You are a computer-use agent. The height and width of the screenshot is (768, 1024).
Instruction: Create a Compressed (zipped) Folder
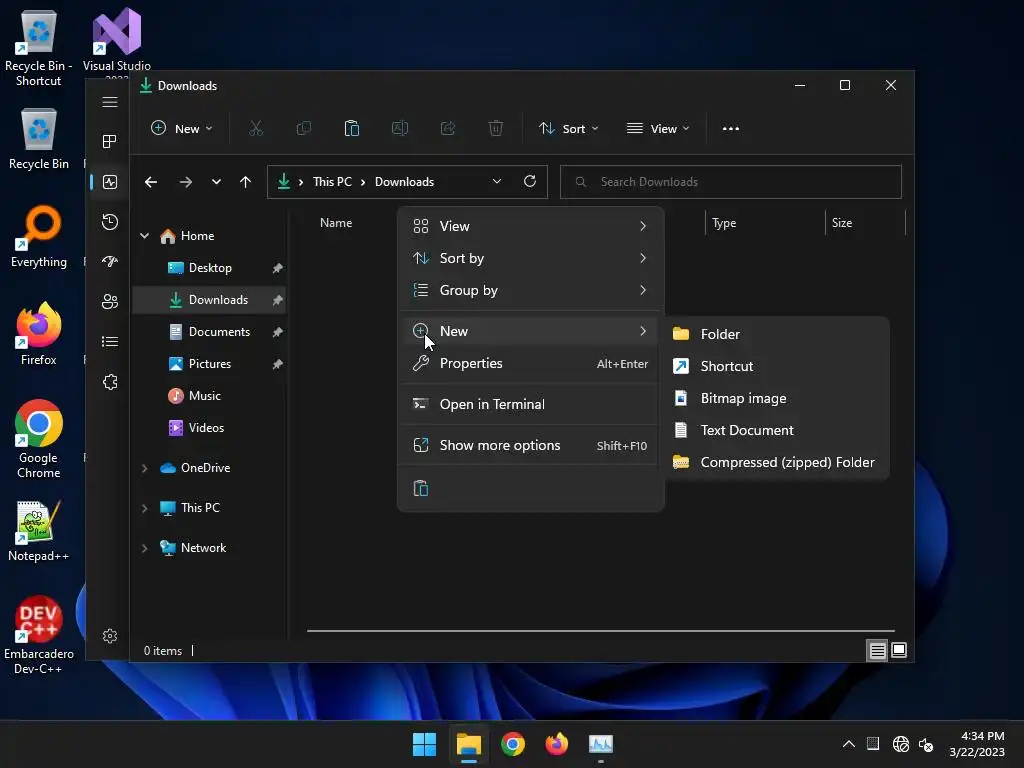click(x=777, y=462)
